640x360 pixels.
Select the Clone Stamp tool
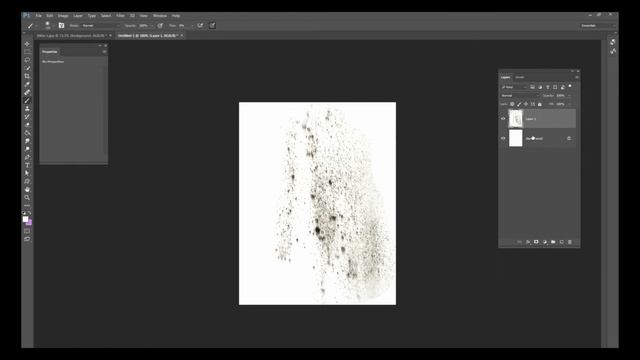[x=27, y=109]
